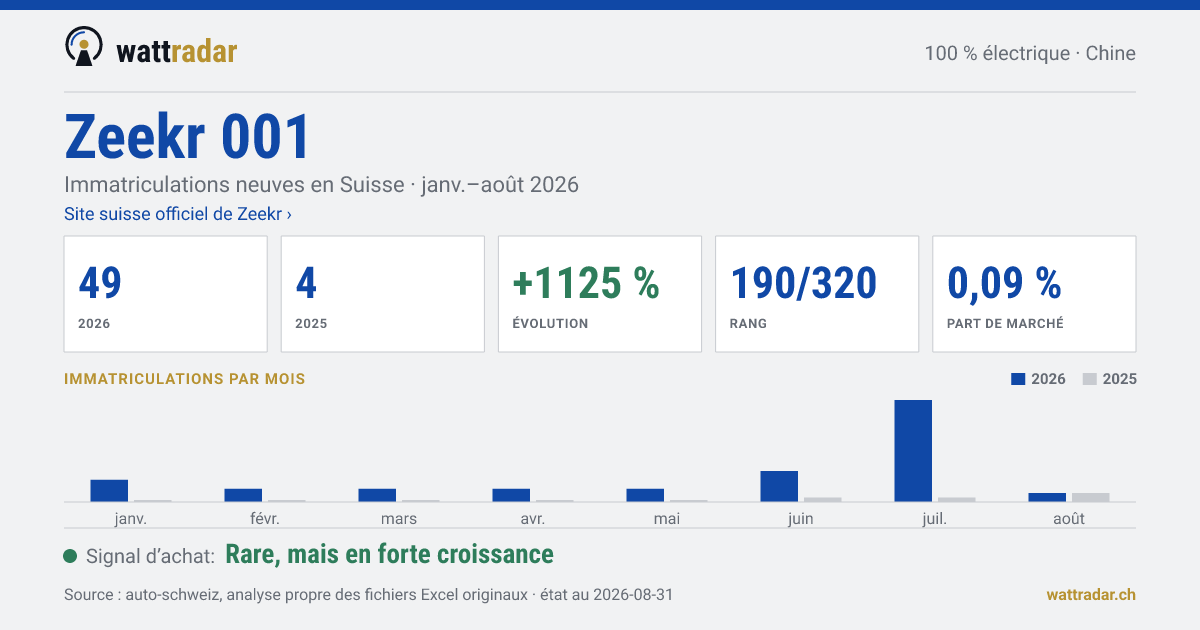The width and height of the screenshot is (1200, 630).
Task: Open the official Swiss Zeekr site link
Action: pyautogui.click(x=178, y=214)
